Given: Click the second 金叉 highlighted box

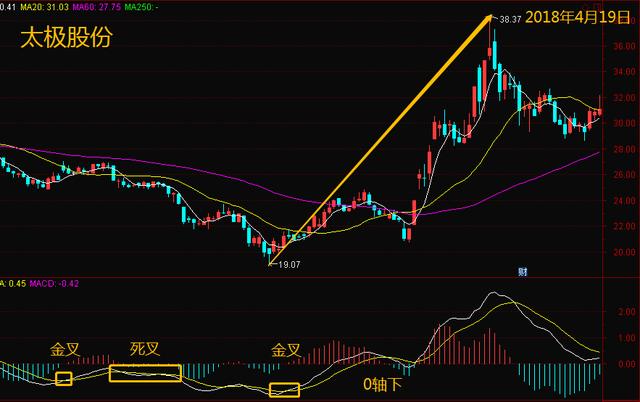Looking at the screenshot, I should pyautogui.click(x=284, y=389).
